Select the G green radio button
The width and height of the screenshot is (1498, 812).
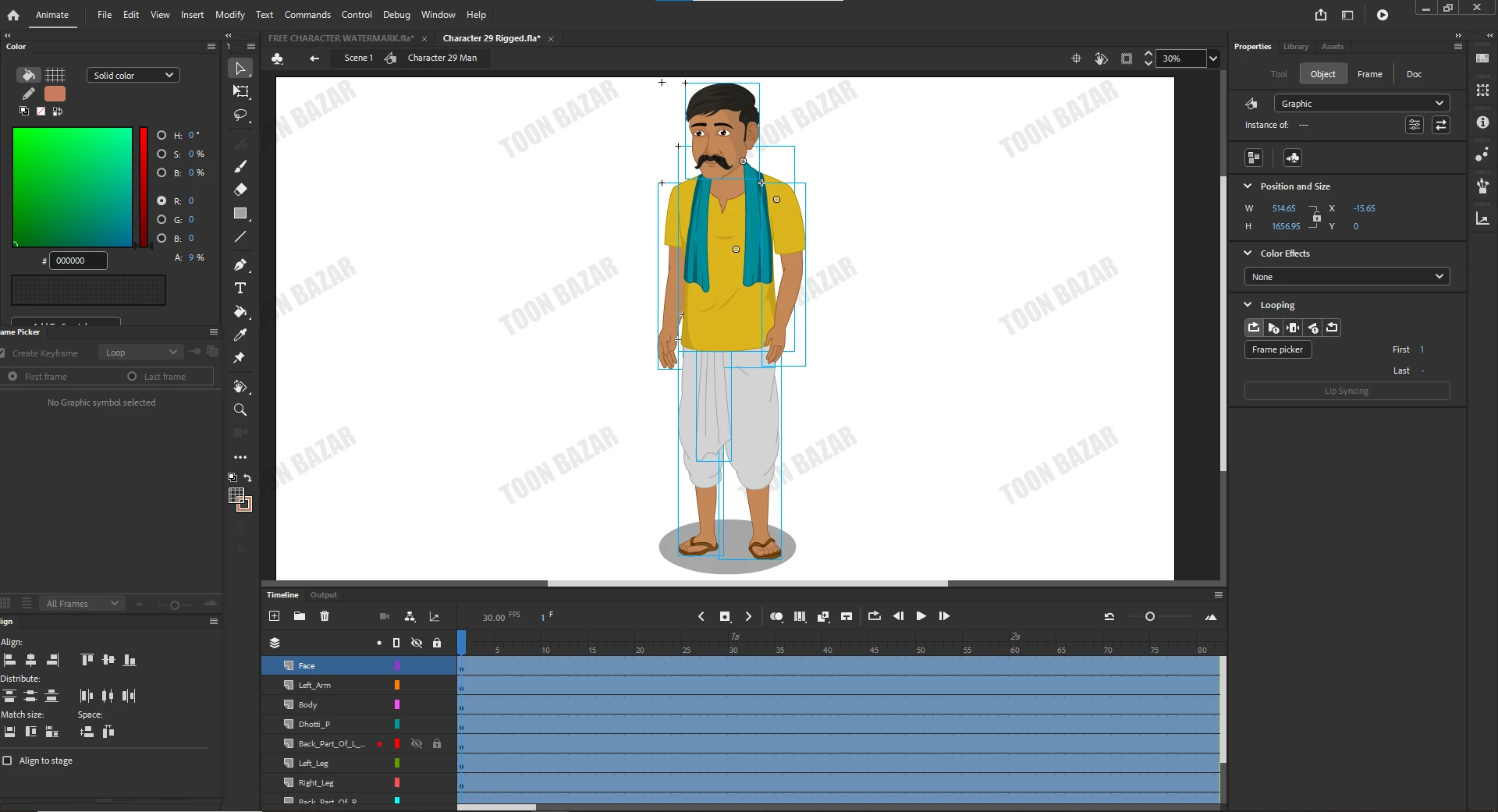(162, 219)
